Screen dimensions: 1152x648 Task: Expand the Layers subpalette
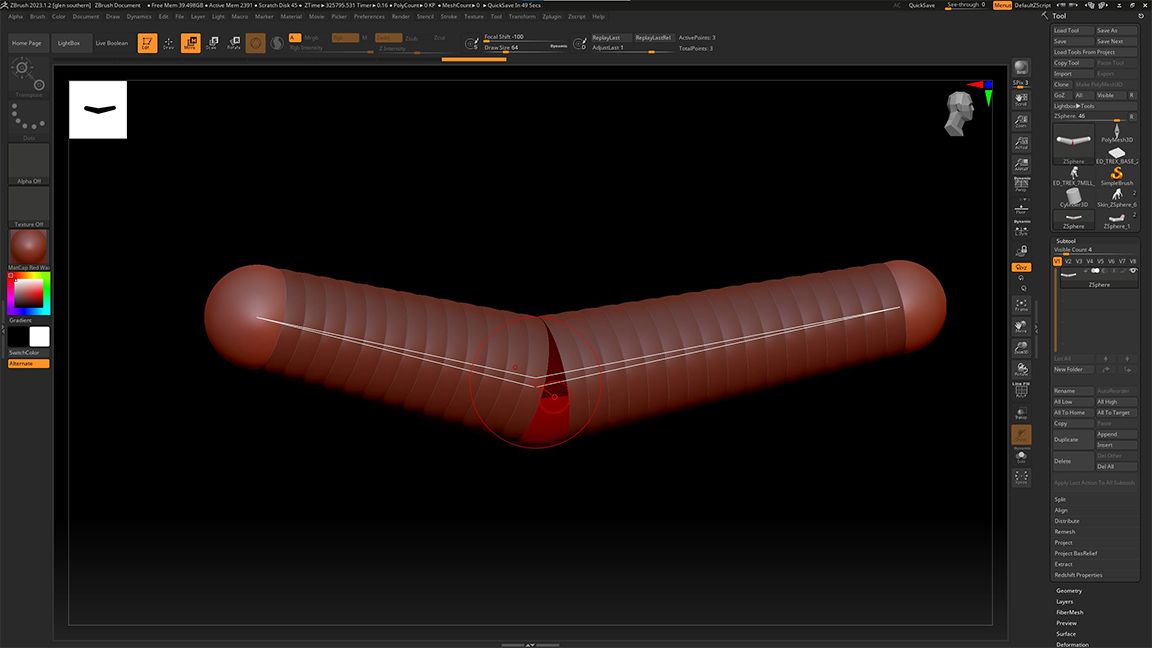tap(1064, 601)
